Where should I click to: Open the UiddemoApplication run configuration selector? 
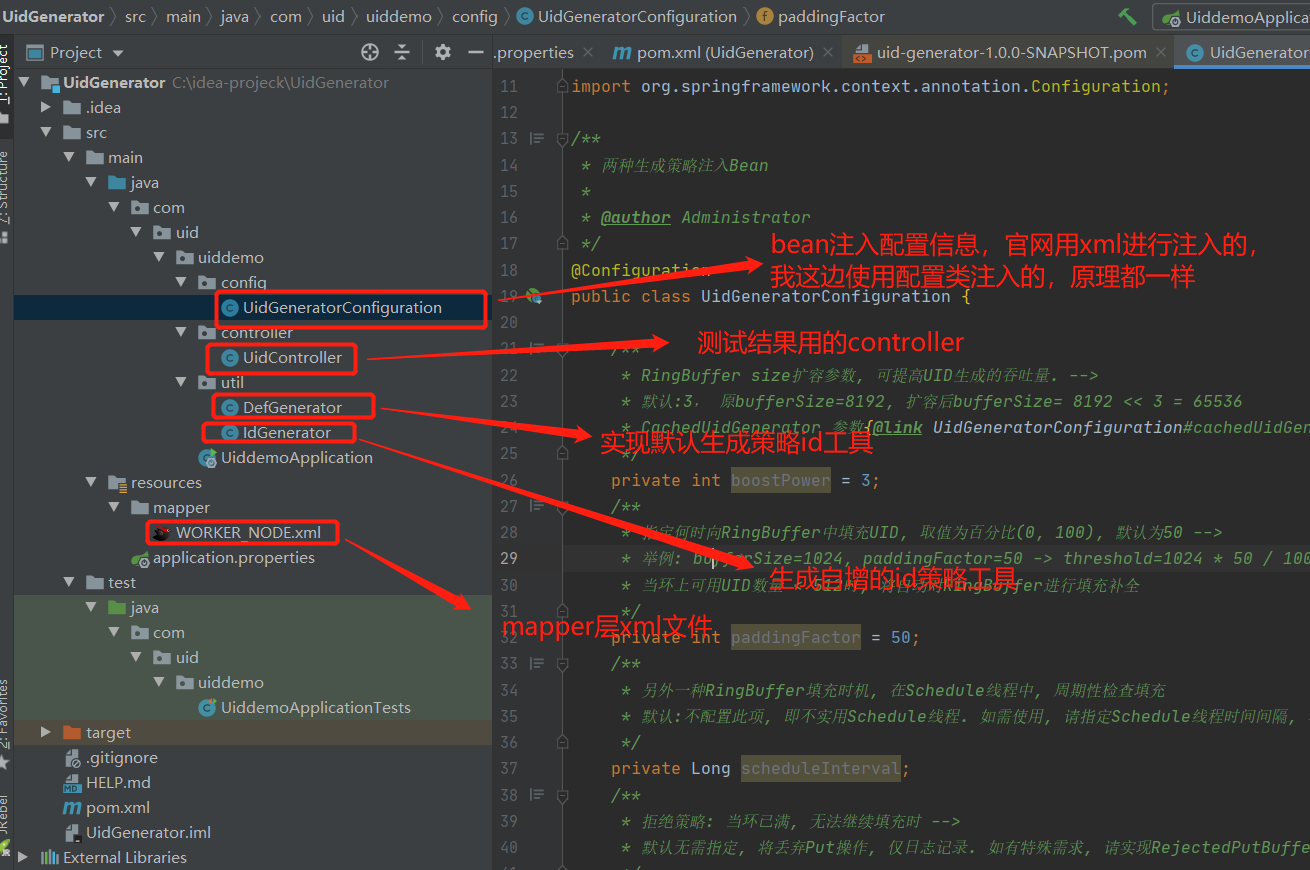1233,18
